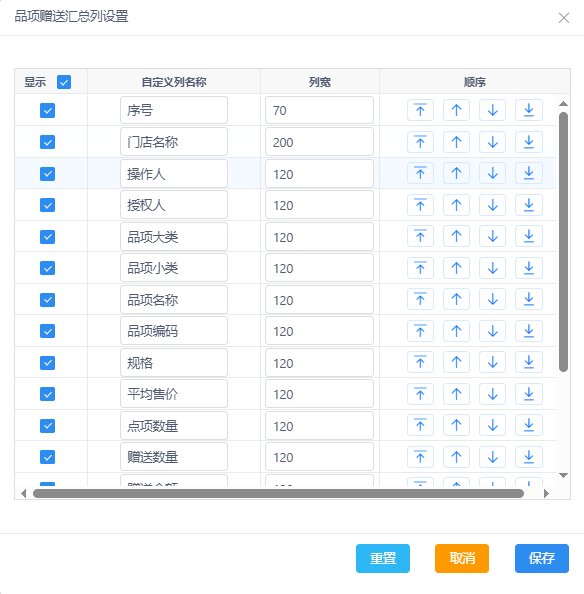Screen dimensions: 584x594
Task: Toggle the 显示 select-all checkbox in header
Action: [64, 82]
